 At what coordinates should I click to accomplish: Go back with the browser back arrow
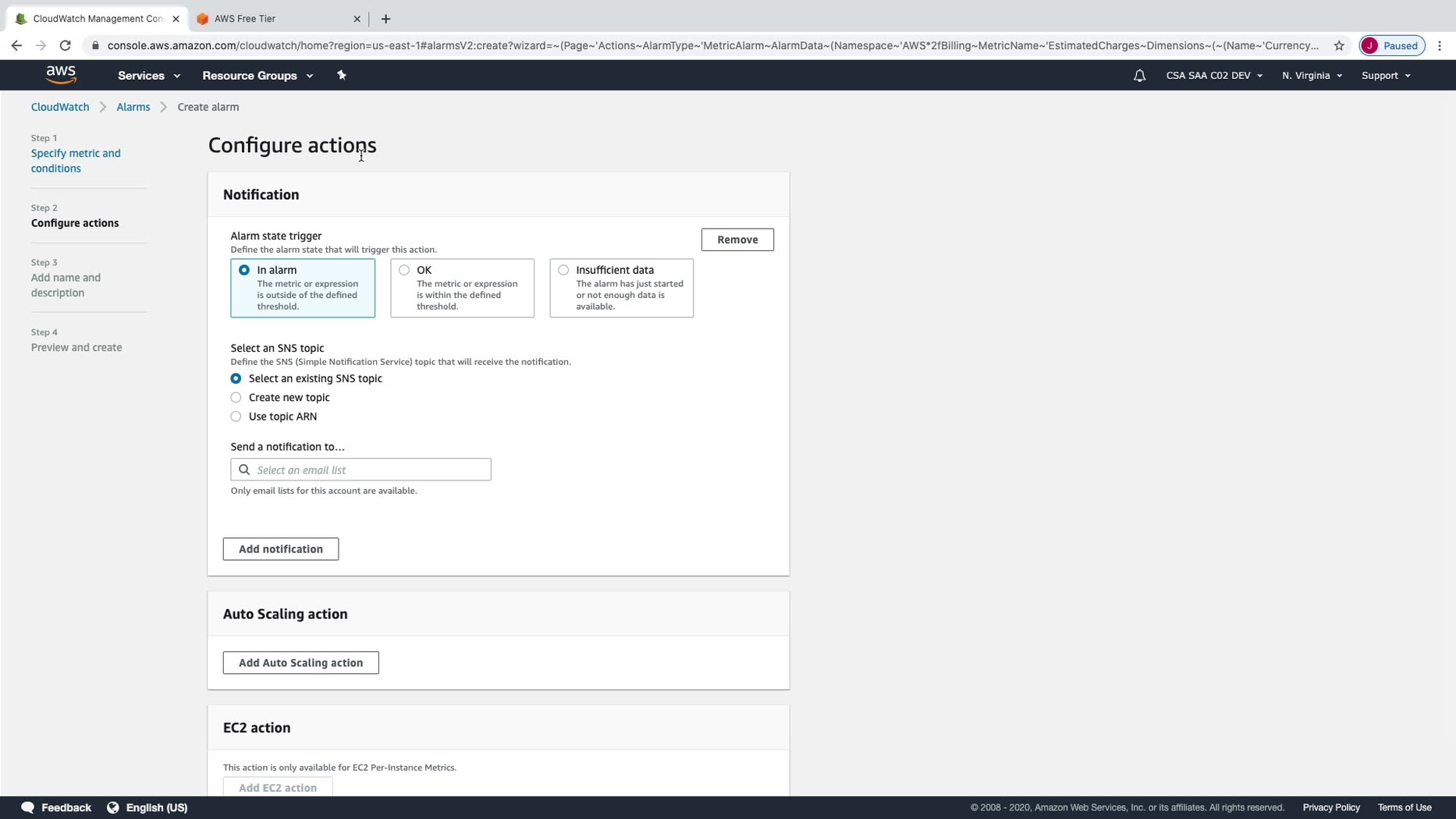[x=16, y=45]
